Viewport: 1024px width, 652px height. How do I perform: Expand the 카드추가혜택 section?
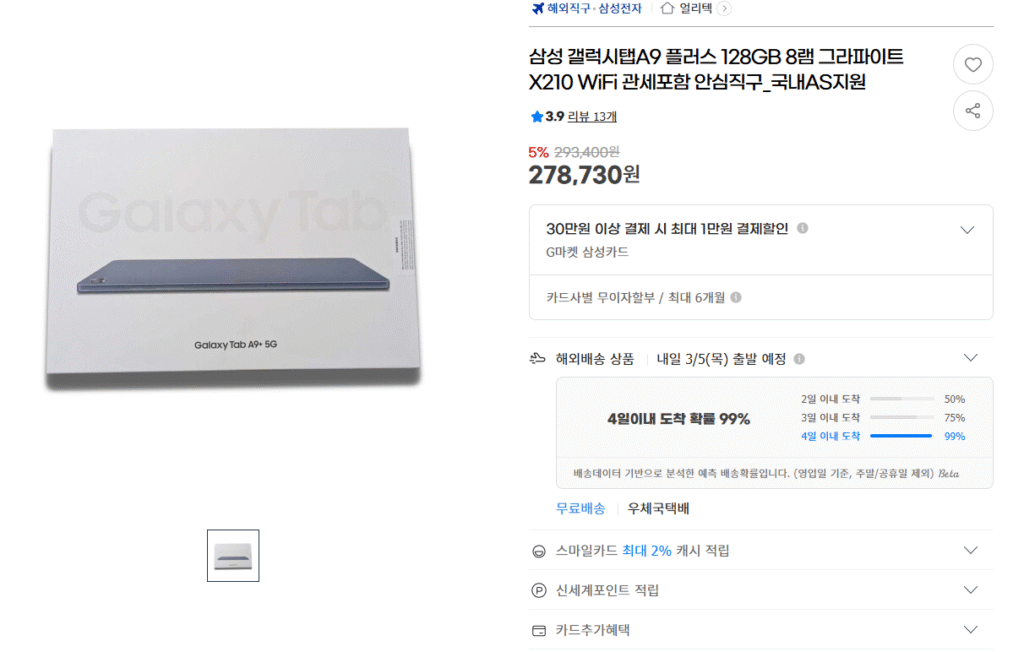[x=970, y=630]
